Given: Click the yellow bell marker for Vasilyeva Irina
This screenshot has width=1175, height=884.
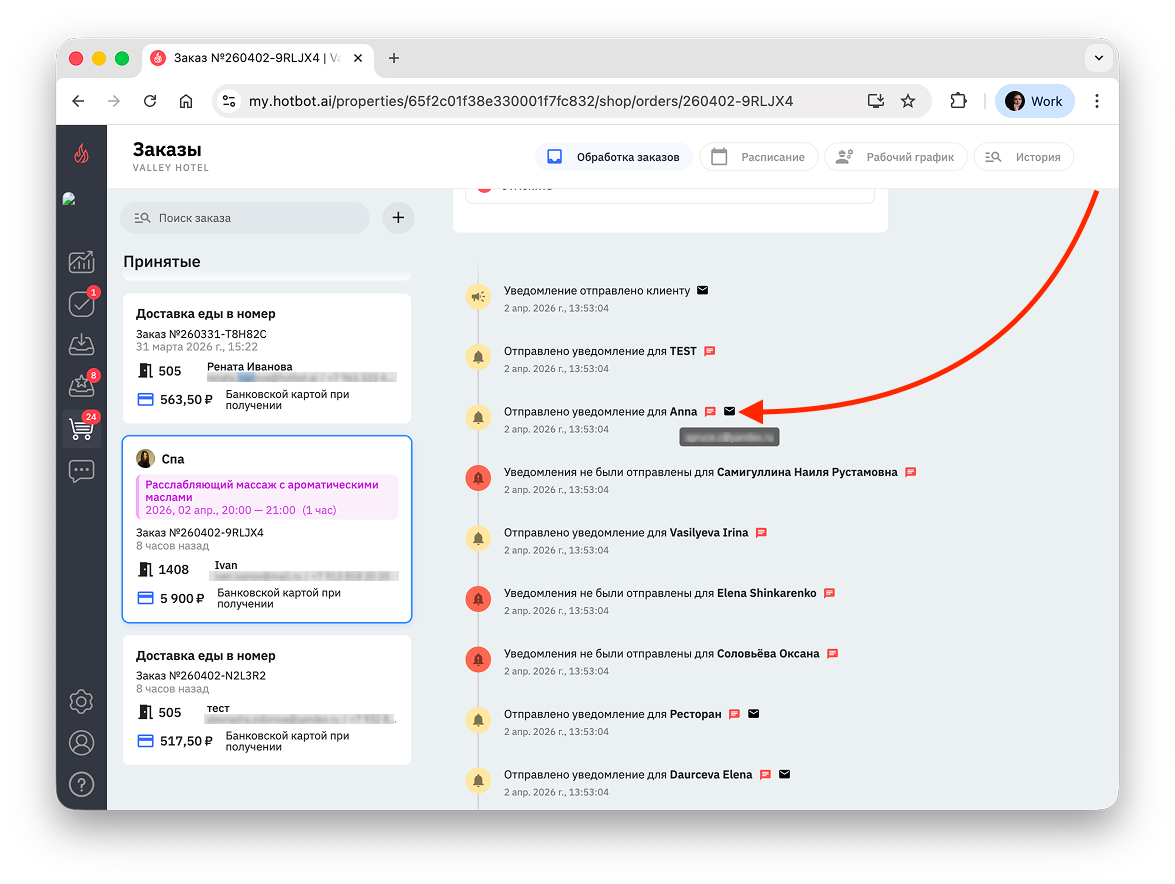Looking at the screenshot, I should tap(478, 539).
